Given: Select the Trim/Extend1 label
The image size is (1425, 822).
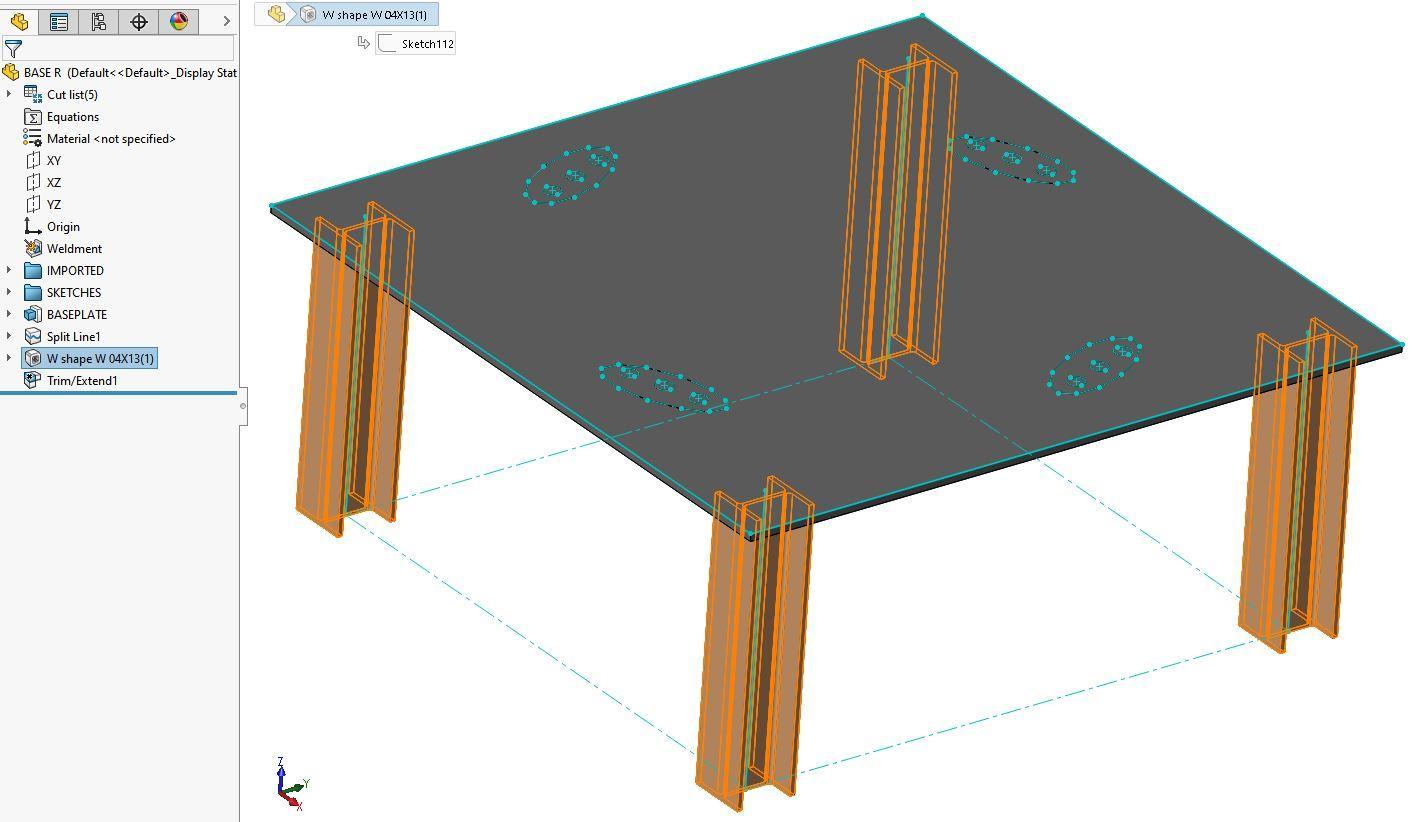Looking at the screenshot, I should (82, 380).
